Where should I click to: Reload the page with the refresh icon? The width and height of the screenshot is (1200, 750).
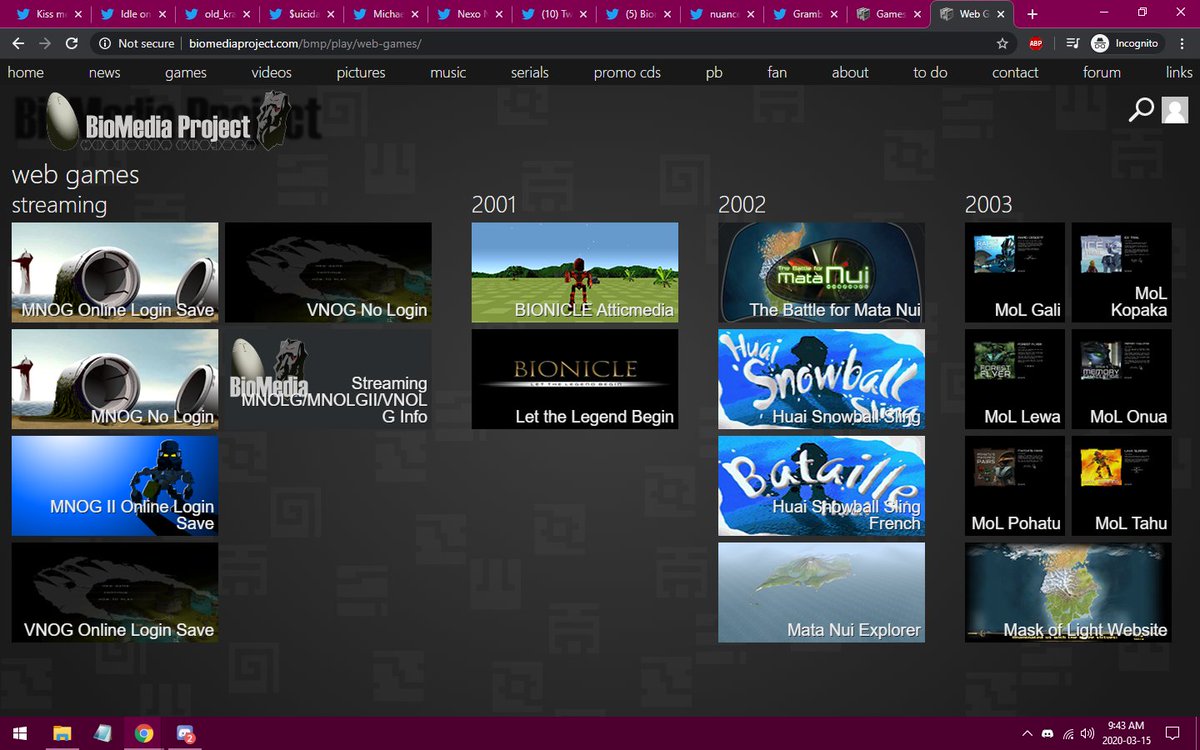(71, 44)
